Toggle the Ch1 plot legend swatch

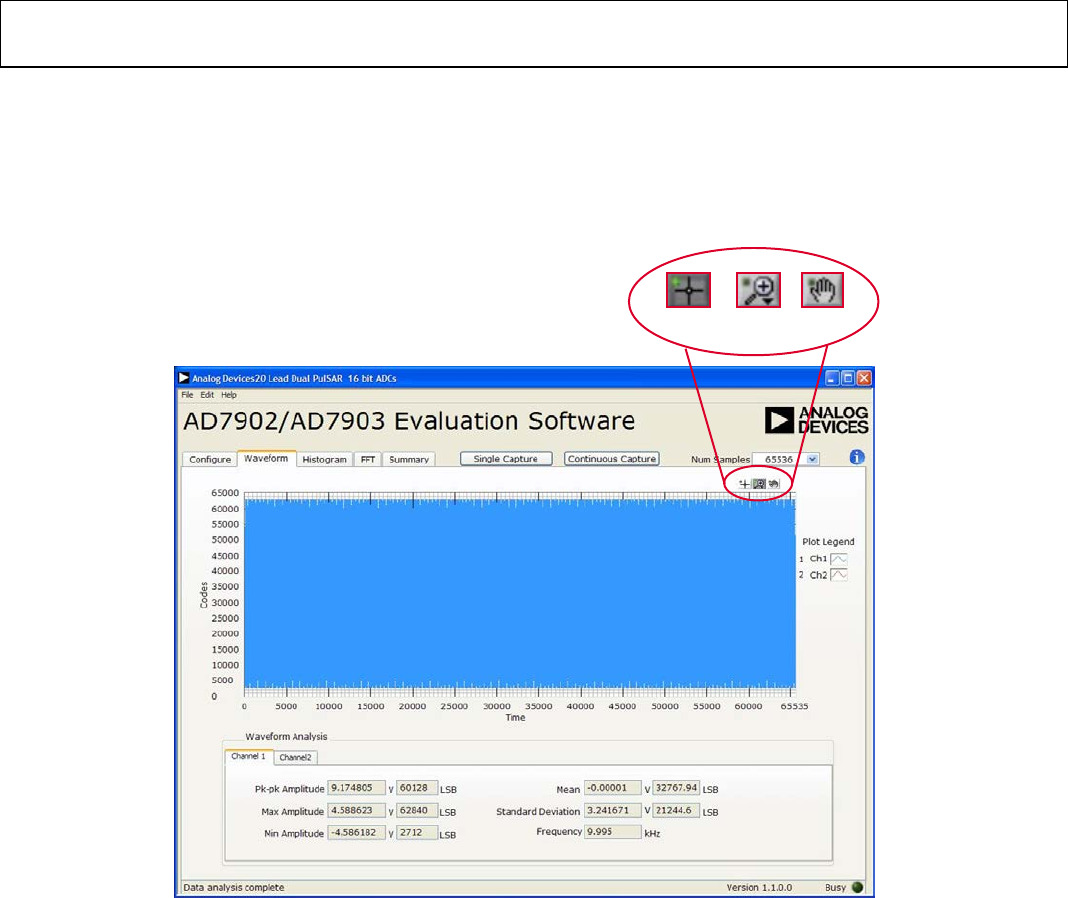tap(839, 558)
